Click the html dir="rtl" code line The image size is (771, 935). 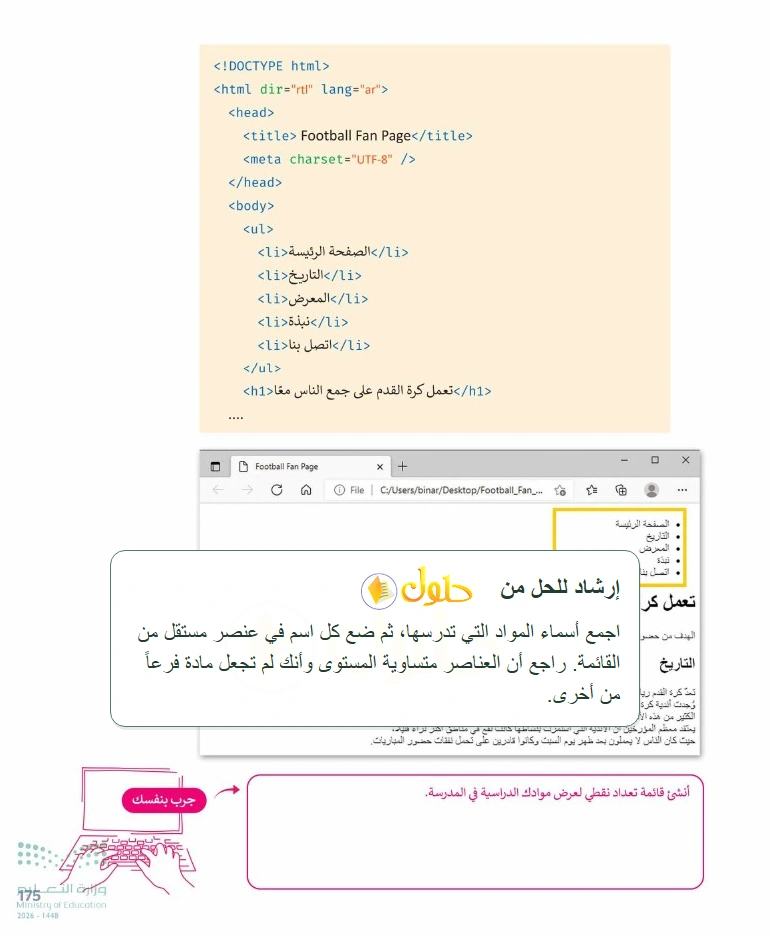301,89
